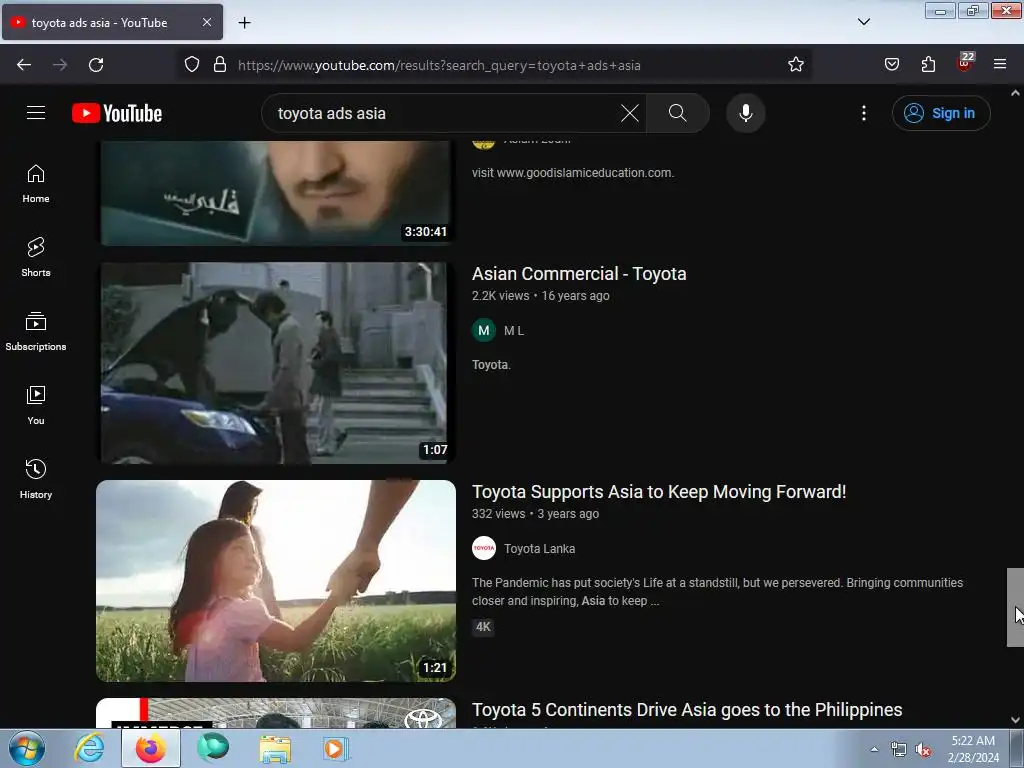Reload the page
Screen dimensions: 1024x768
tap(96, 65)
